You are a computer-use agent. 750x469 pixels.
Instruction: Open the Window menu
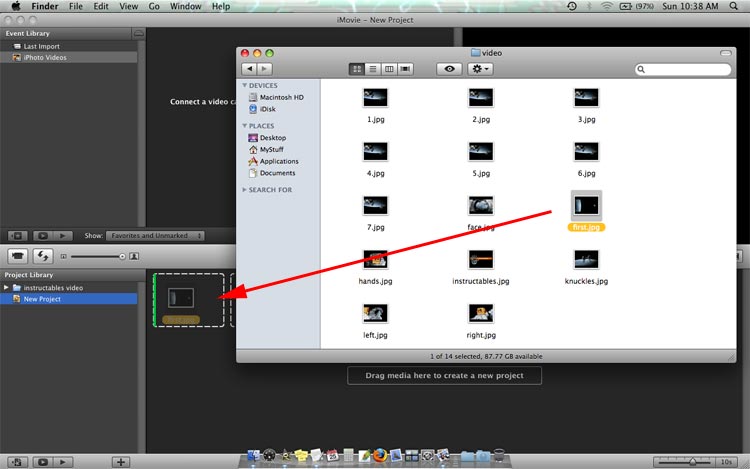[186, 6]
